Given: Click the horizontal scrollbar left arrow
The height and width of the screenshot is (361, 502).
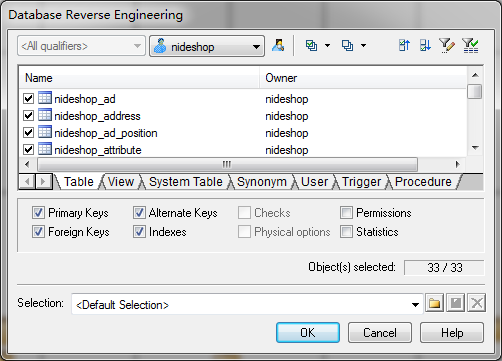Looking at the screenshot, I should coord(27,164).
